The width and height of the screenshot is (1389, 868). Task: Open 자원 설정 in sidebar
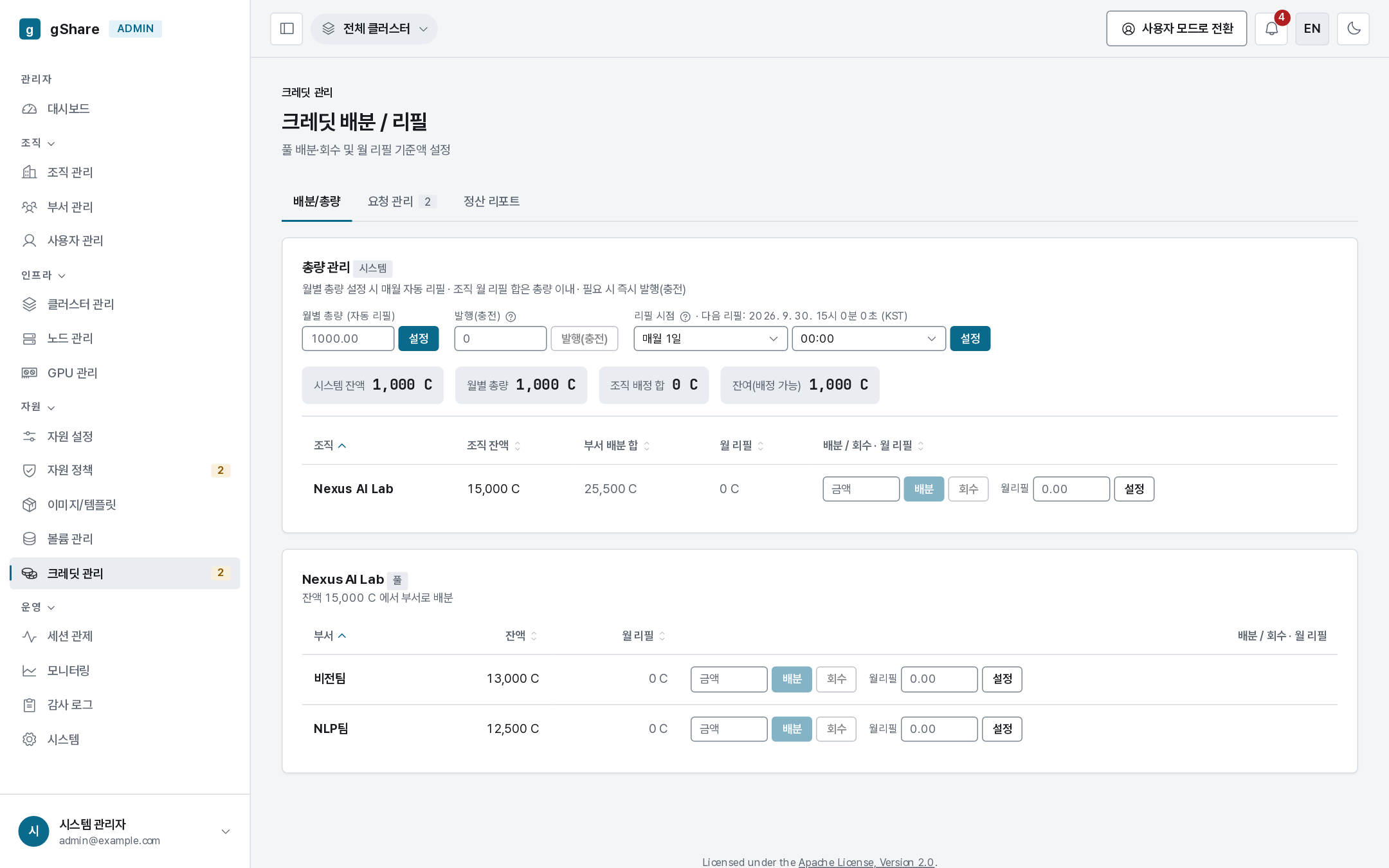(125, 437)
